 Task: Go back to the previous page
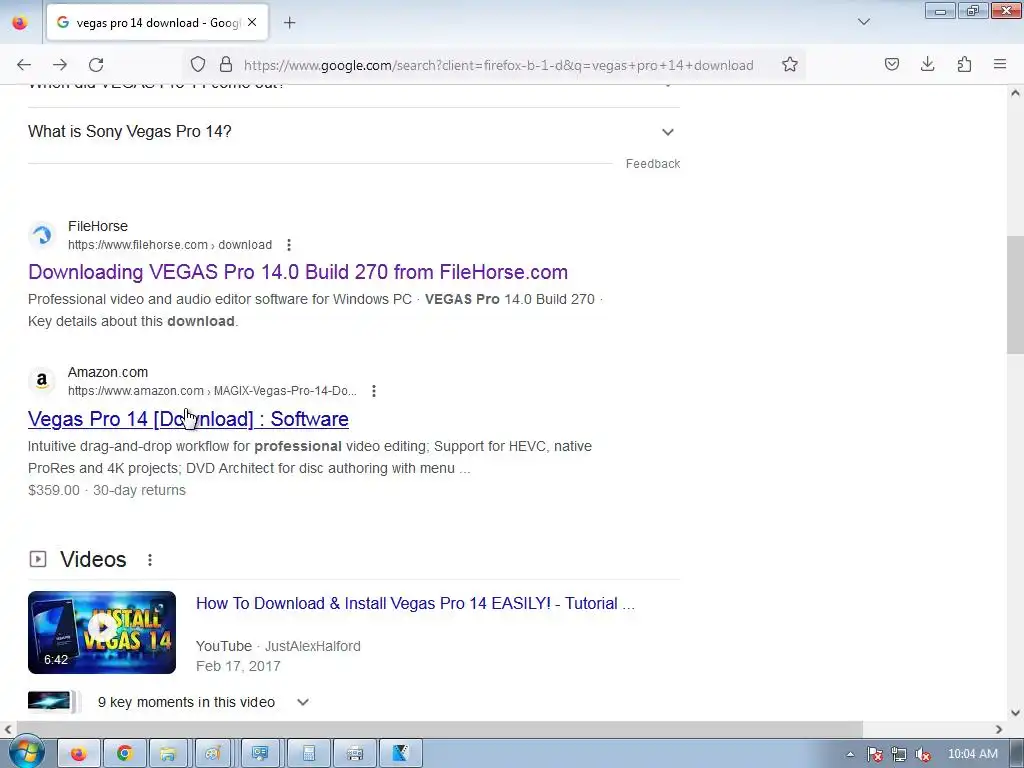click(x=24, y=65)
